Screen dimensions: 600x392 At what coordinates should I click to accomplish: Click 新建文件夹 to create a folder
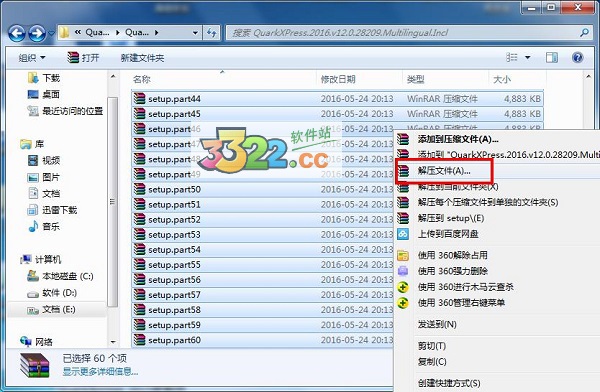(x=142, y=58)
